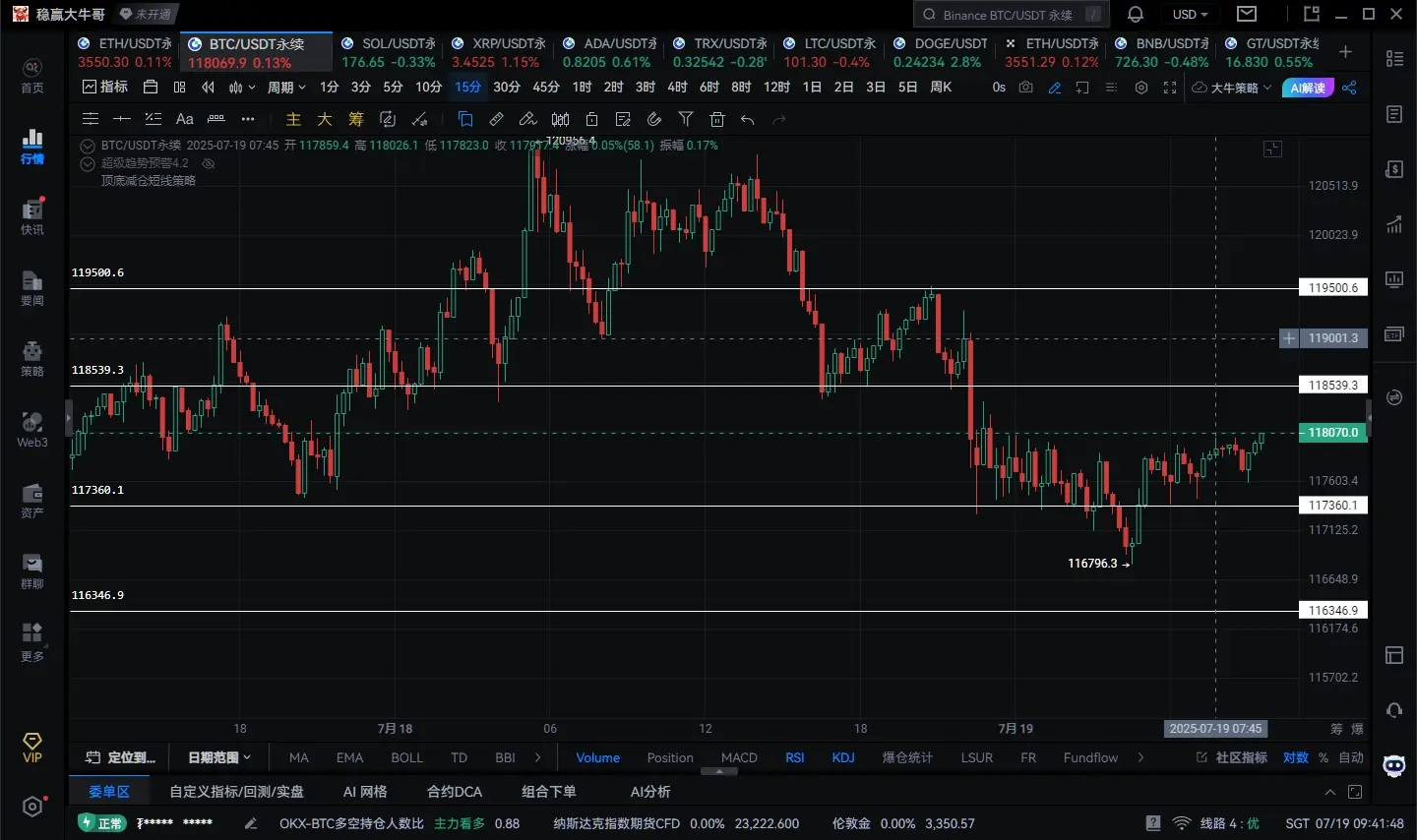Click the notification bell icon
This screenshot has width=1417, height=840.
click(x=1136, y=14)
